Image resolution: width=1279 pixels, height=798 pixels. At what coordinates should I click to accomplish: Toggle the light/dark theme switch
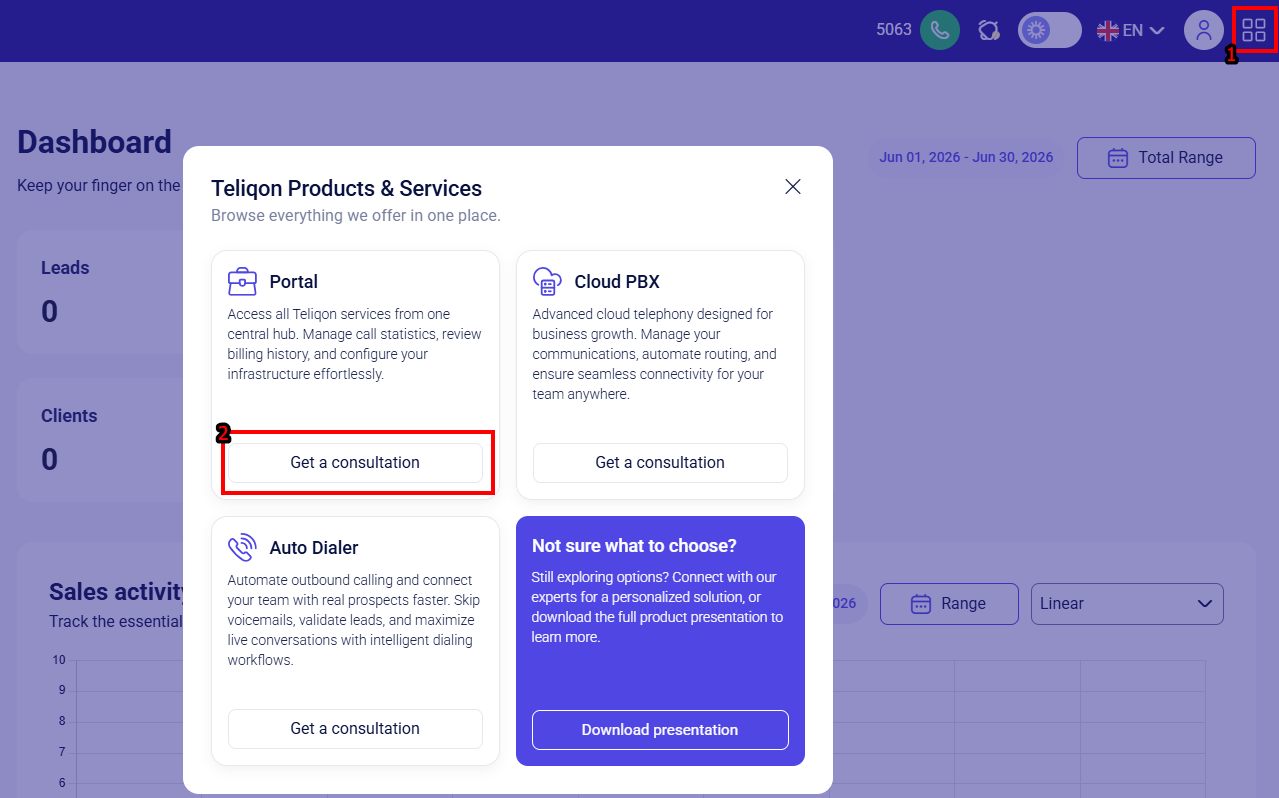click(1050, 30)
